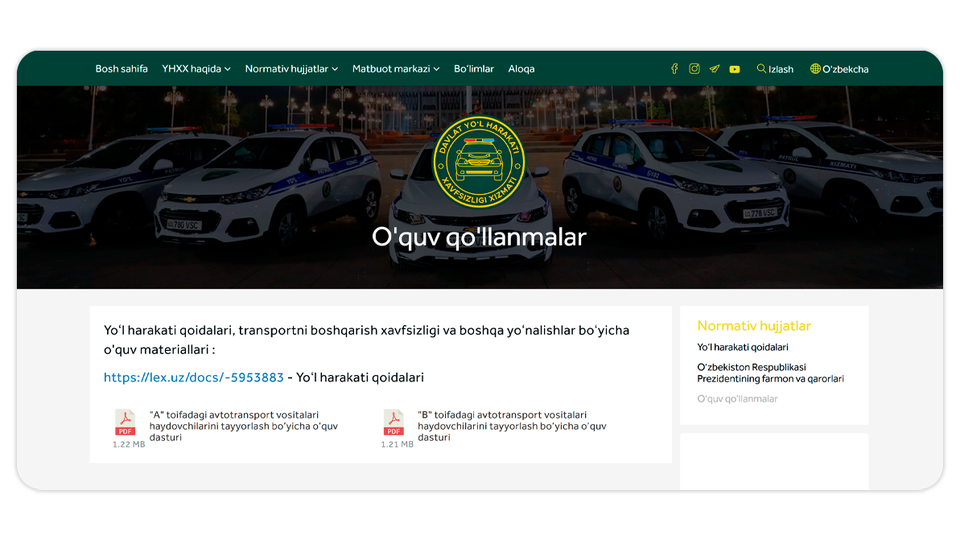Go to Bosh sahifa
The width and height of the screenshot is (960, 540).
121,69
